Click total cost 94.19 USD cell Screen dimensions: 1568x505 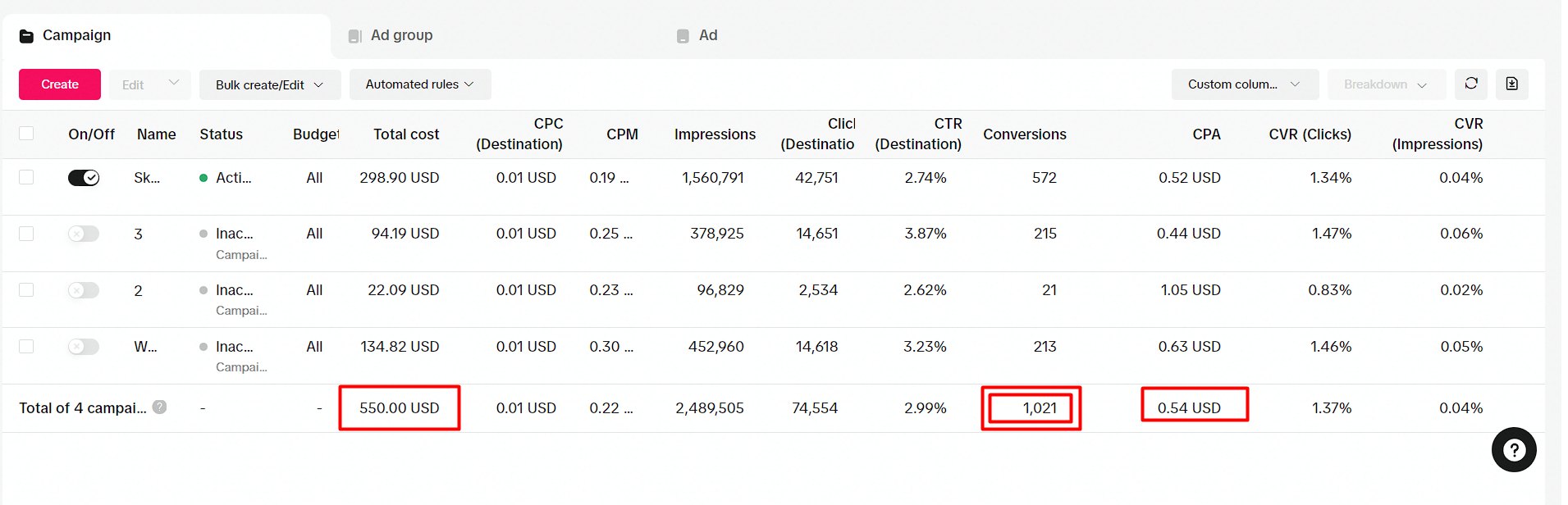pos(405,234)
